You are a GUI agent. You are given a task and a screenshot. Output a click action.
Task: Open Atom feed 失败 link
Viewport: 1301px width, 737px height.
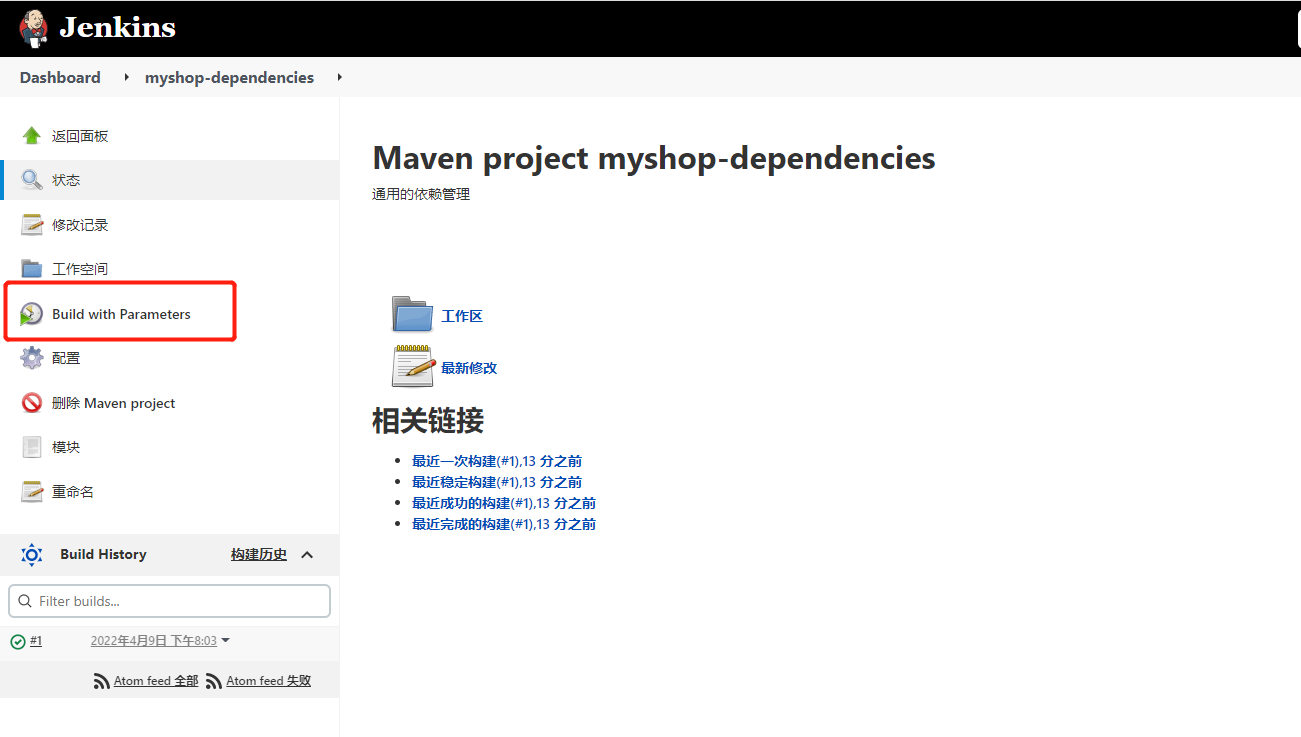click(x=269, y=681)
